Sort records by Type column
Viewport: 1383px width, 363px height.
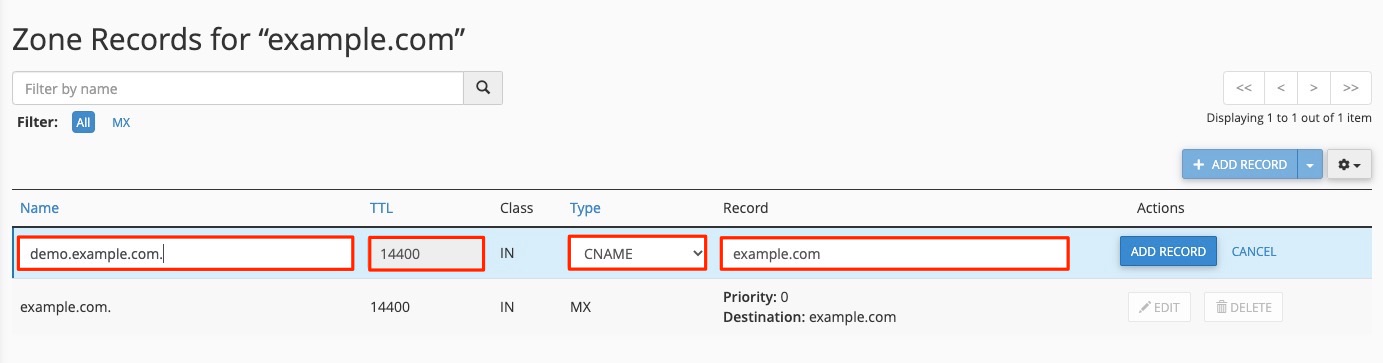tap(585, 208)
